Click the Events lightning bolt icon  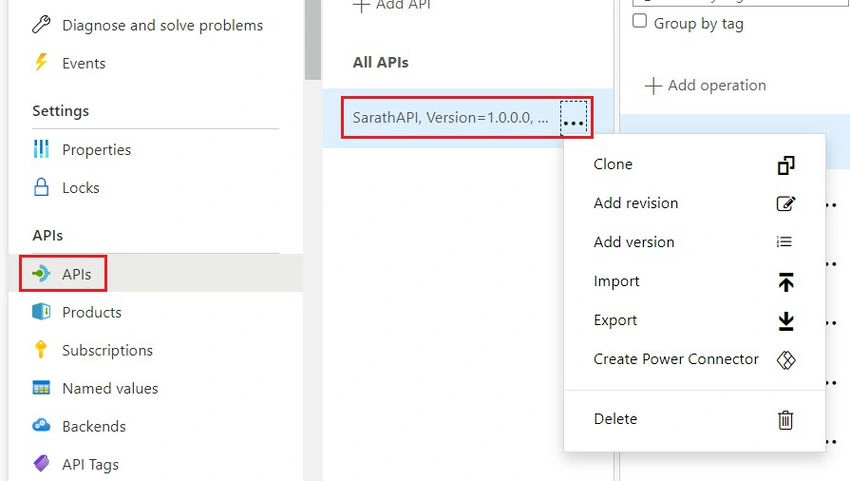(x=41, y=62)
